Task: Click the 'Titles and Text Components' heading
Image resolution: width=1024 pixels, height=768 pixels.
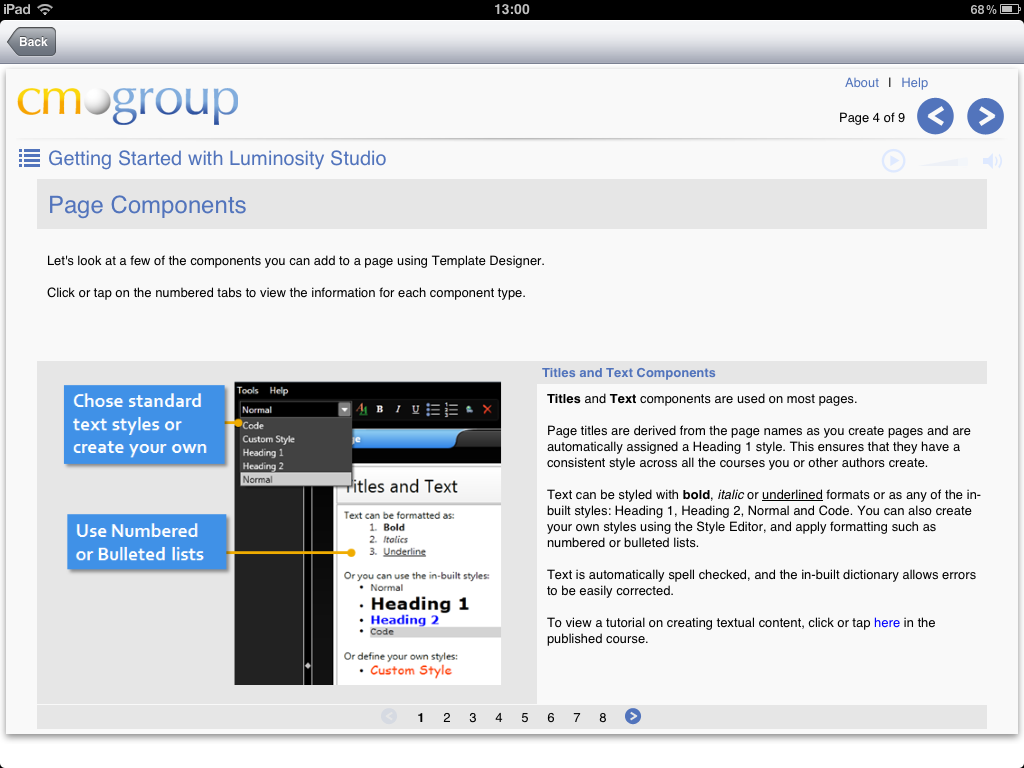Action: click(x=628, y=373)
